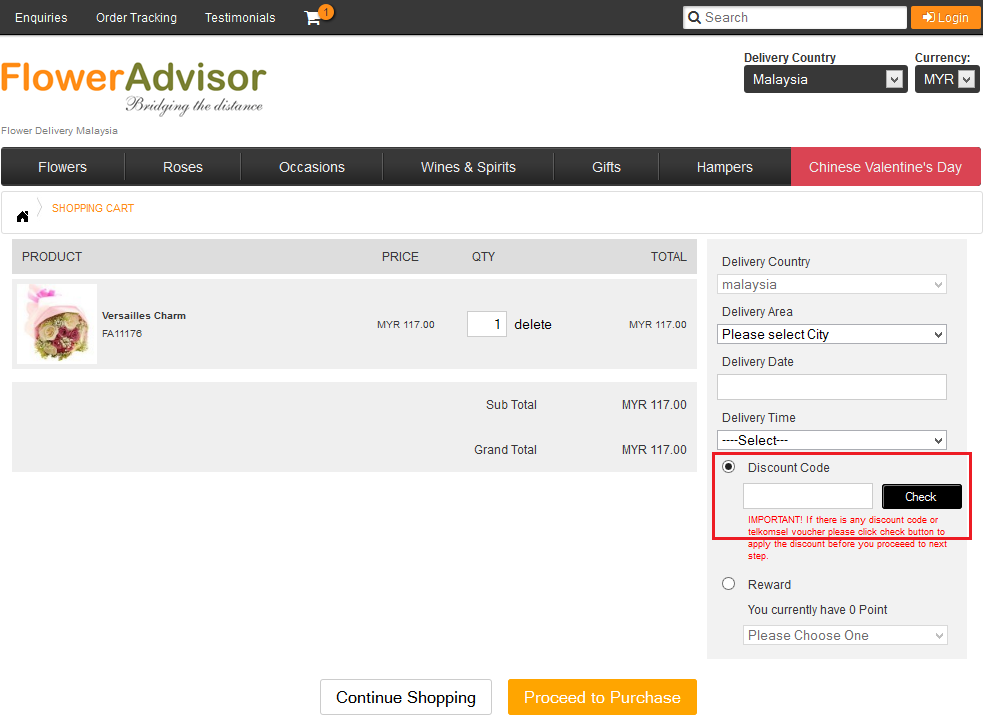Open the Flowers menu
The width and height of the screenshot is (983, 720).
point(63,167)
